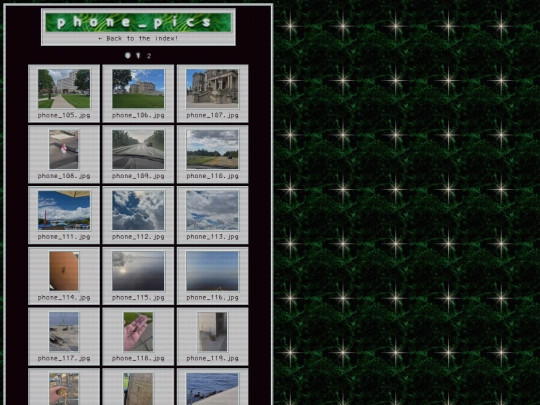Open the phone_108.jpg thumbnail
The image size is (540, 405).
click(64, 149)
